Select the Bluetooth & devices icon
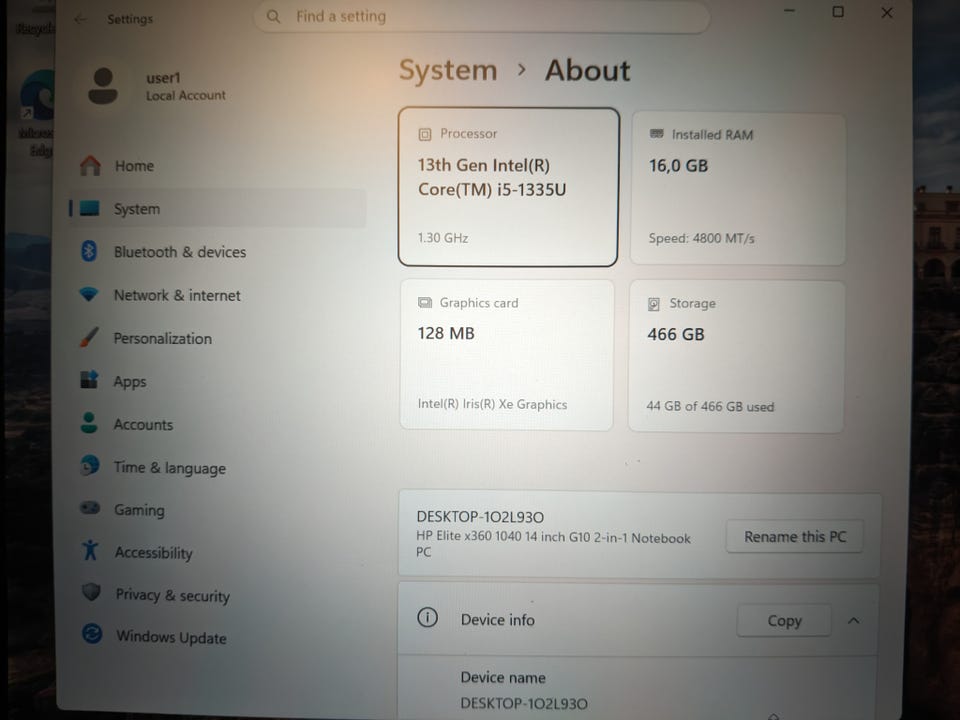The width and height of the screenshot is (960, 720). click(89, 251)
